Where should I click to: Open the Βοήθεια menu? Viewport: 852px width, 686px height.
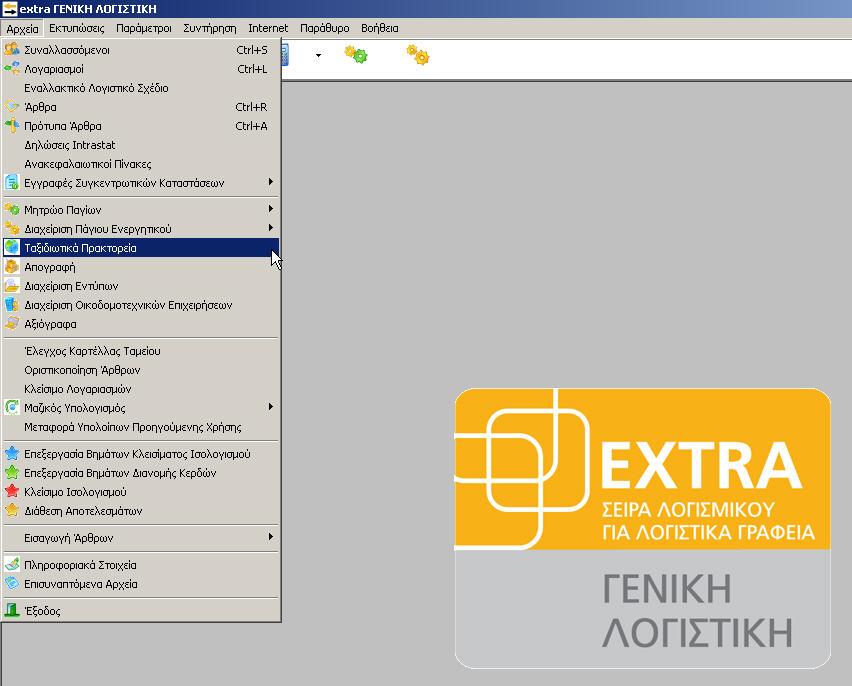(380, 28)
